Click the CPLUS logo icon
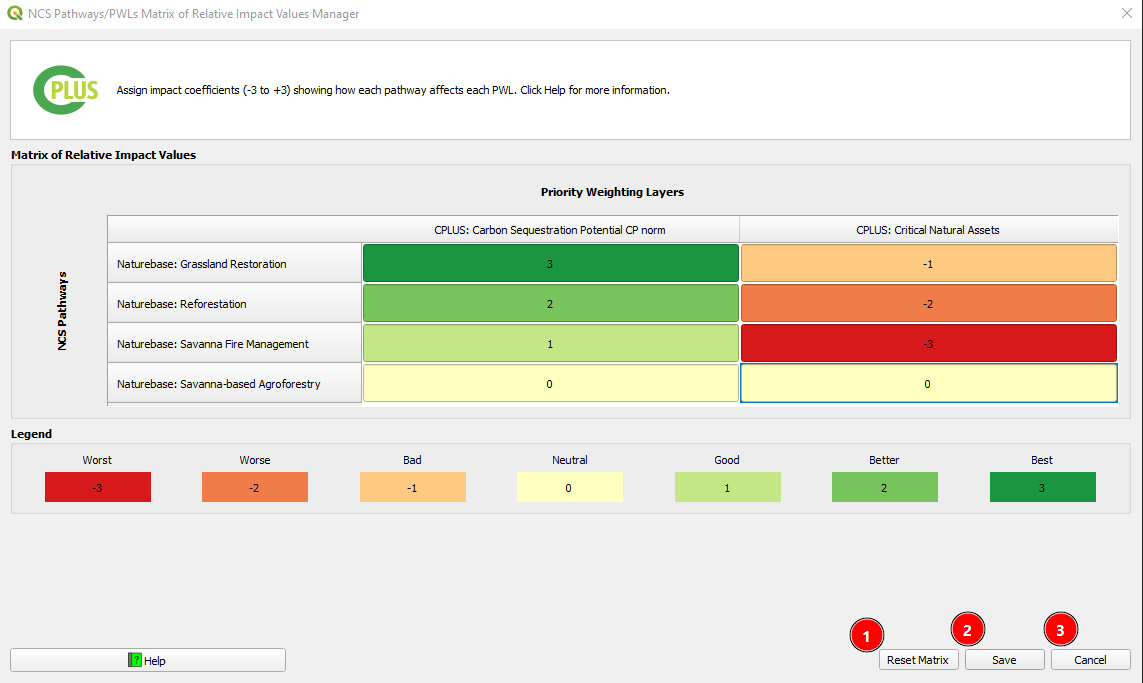Screen dimensions: 1143x683 point(66,90)
